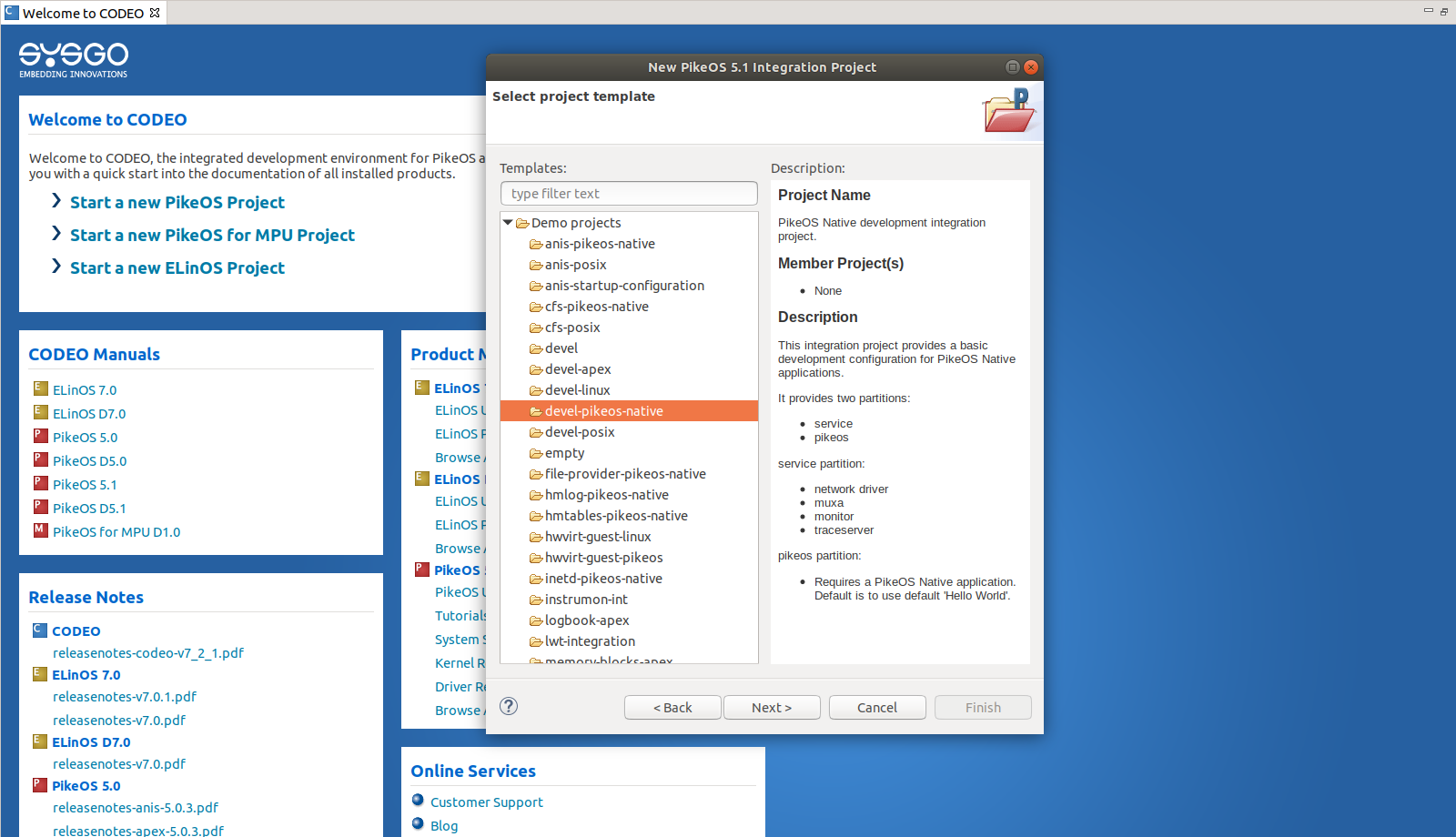This screenshot has height=837, width=1456.
Task: Select the hwvirt-guest-linux template
Action: 597,537
